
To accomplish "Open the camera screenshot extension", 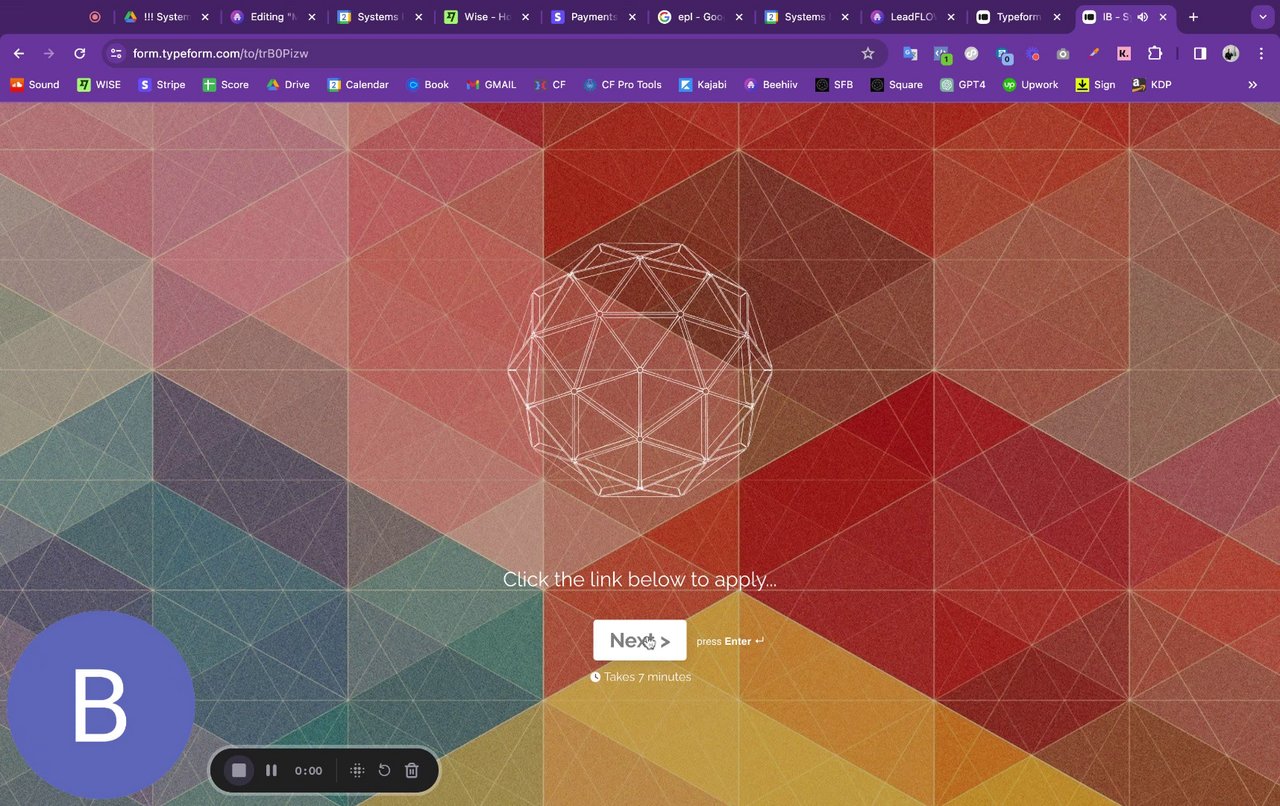I will [x=1063, y=53].
